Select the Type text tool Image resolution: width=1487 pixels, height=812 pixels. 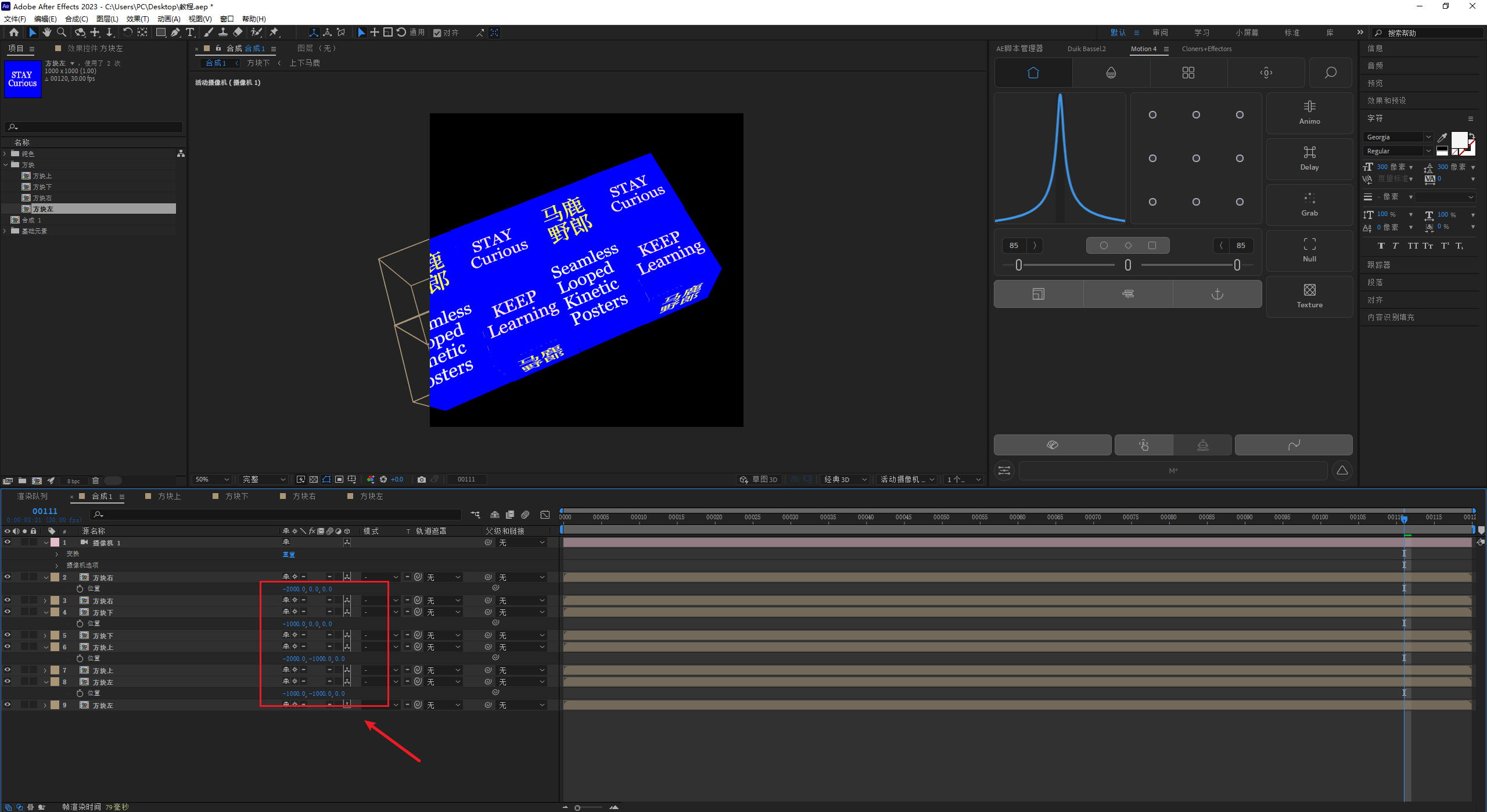pos(190,33)
